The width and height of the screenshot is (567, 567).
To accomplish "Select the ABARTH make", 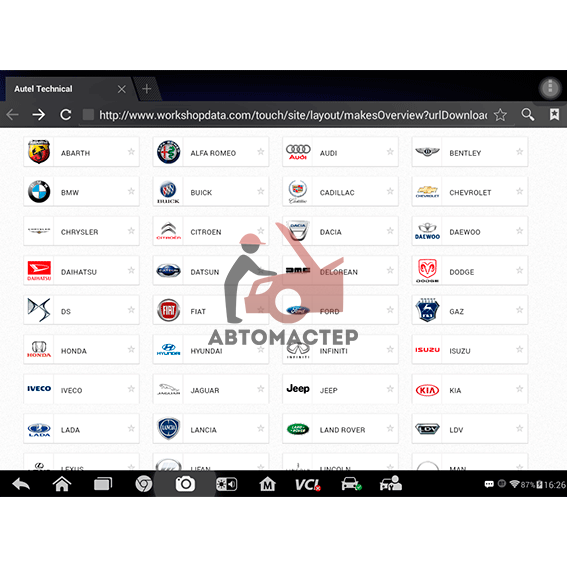I will (x=81, y=152).
